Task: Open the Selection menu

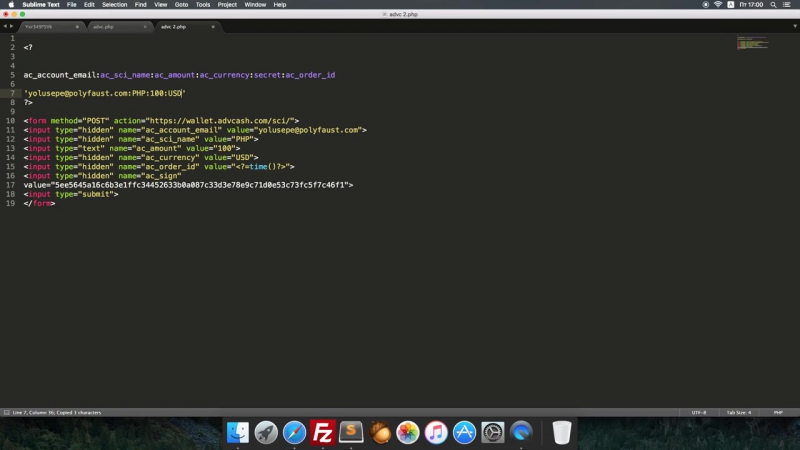Action: tap(115, 5)
